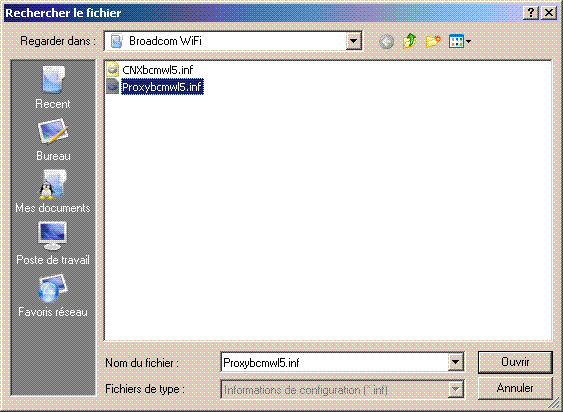Click the Annuler button
This screenshot has height=412, width=563.
(x=515, y=388)
